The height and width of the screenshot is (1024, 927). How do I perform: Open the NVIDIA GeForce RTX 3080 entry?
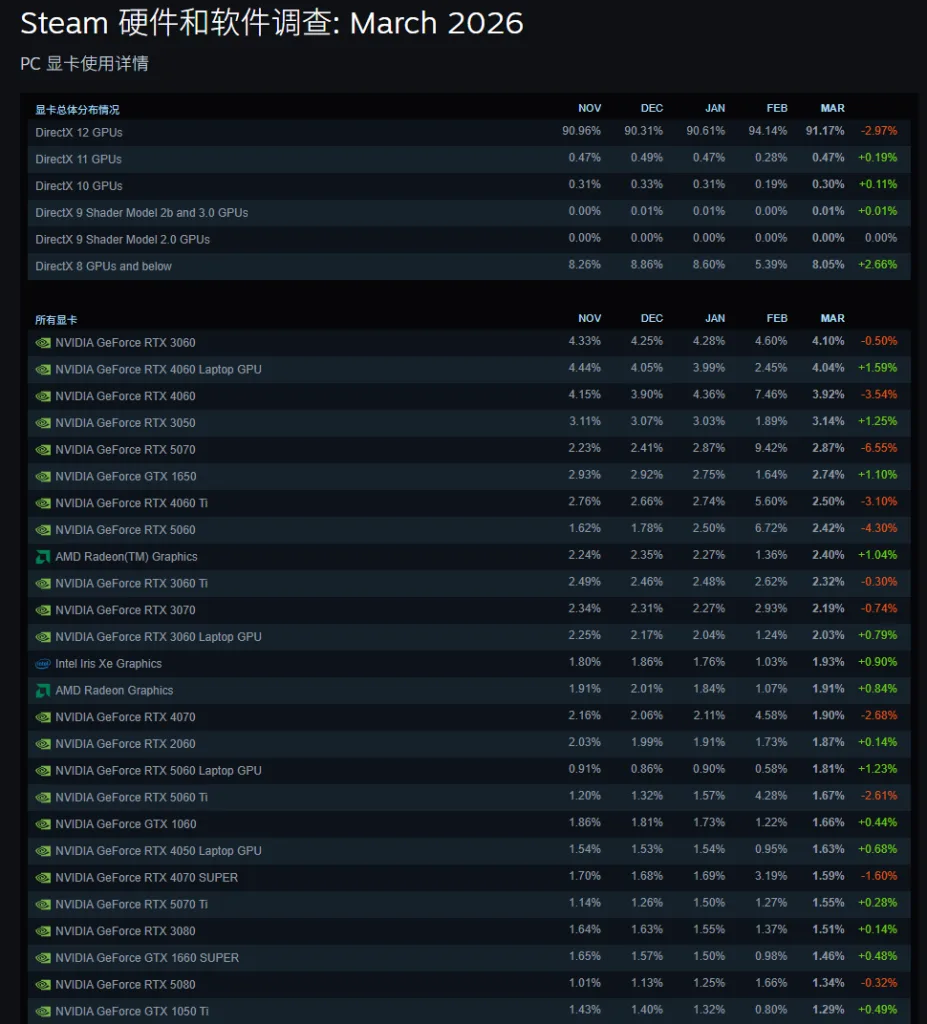pyautogui.click(x=125, y=931)
